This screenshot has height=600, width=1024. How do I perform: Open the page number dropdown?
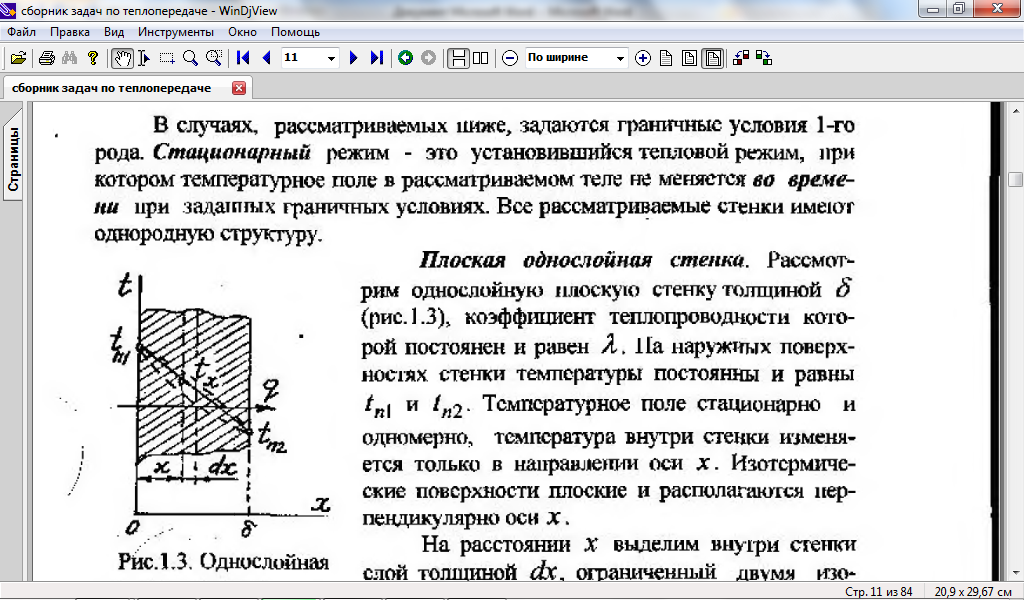coord(331,58)
